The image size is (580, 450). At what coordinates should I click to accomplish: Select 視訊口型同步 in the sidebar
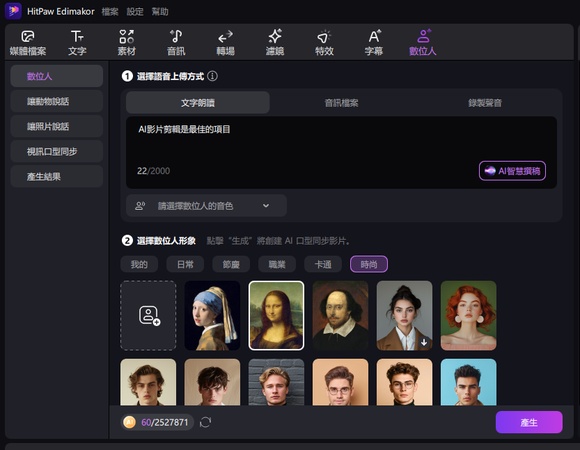(57, 152)
